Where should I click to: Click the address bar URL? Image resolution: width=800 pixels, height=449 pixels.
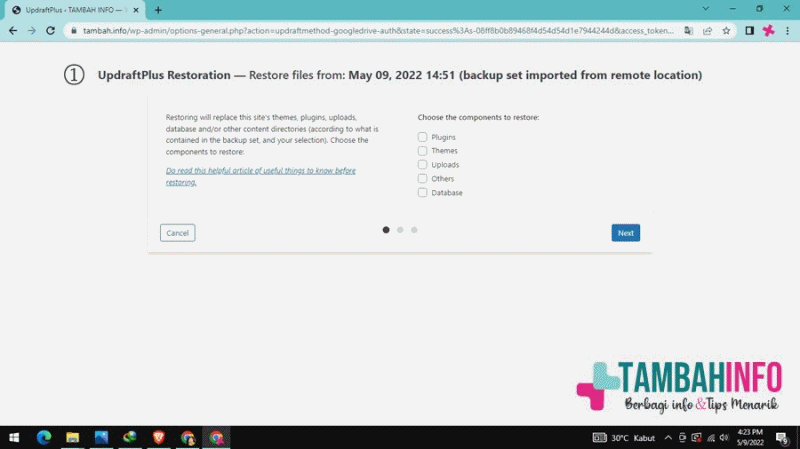coord(378,31)
